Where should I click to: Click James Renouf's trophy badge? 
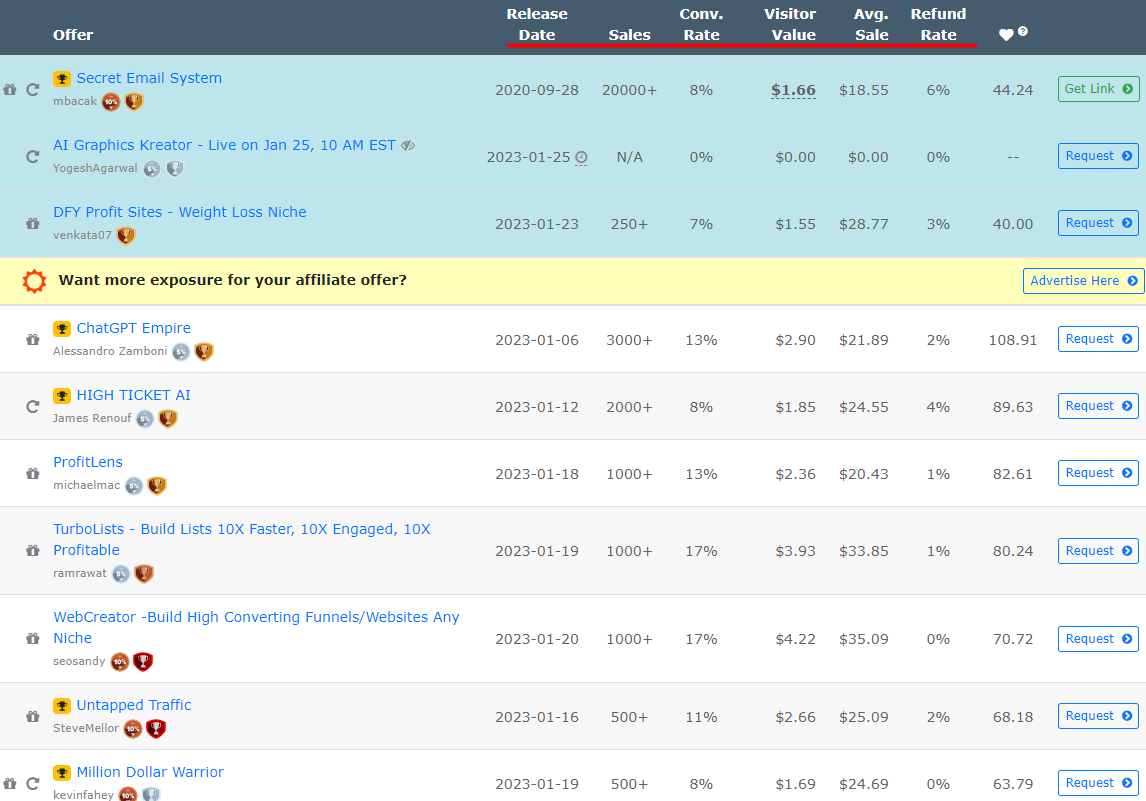[168, 419]
